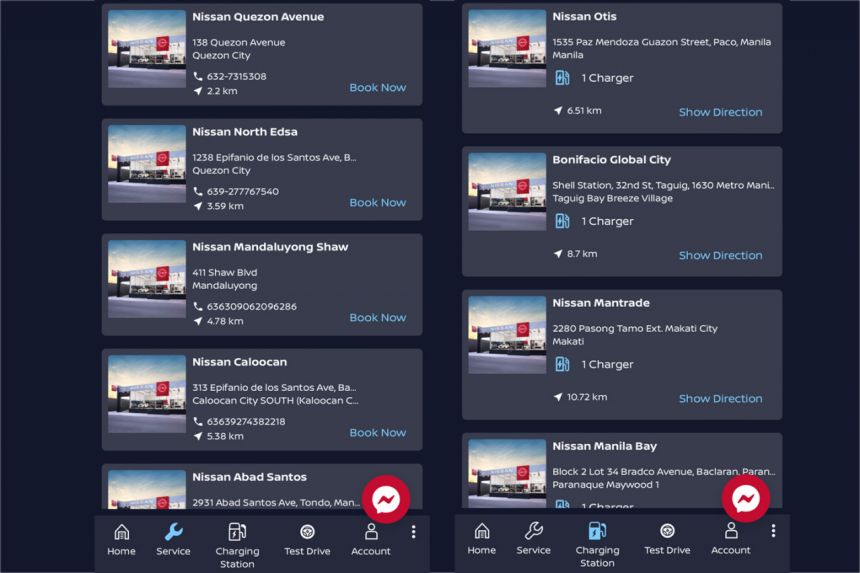Select address 138 Quezon Avenue
The image size is (860, 573).
(x=239, y=42)
